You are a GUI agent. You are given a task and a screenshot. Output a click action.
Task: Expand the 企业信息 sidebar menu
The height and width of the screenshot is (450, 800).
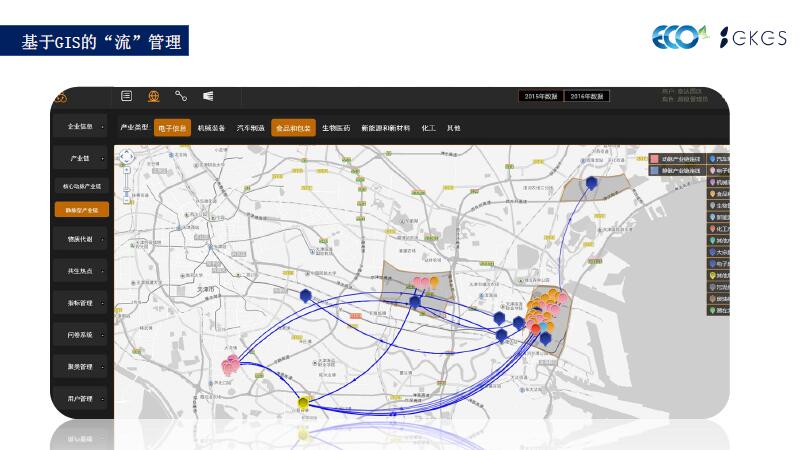[80, 127]
